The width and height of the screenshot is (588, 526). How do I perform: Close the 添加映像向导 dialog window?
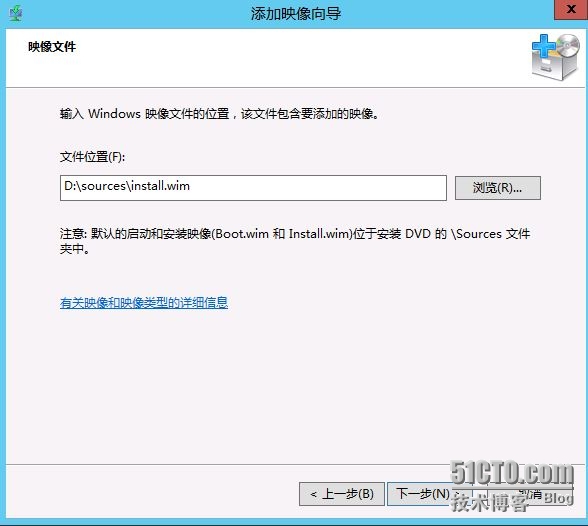tap(571, 9)
